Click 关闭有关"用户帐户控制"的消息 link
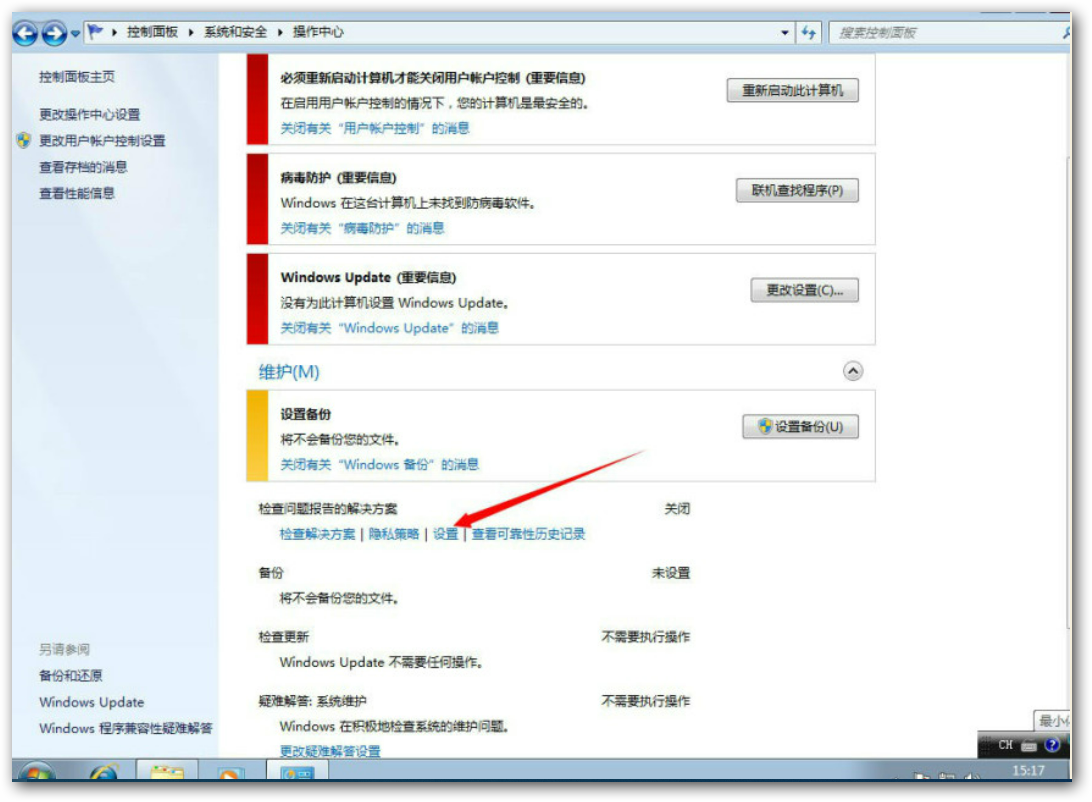The image size is (1092, 802). 375,128
